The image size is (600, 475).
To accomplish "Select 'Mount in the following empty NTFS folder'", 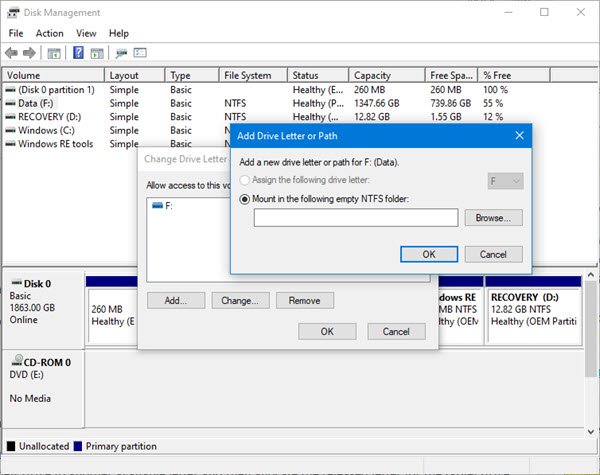I will click(246, 199).
